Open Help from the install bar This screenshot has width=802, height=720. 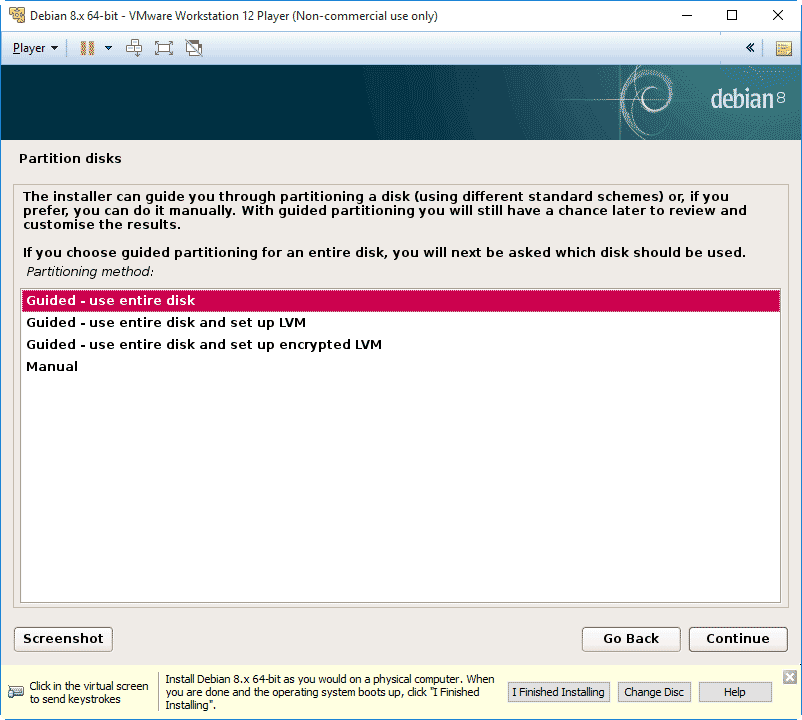[x=735, y=692]
